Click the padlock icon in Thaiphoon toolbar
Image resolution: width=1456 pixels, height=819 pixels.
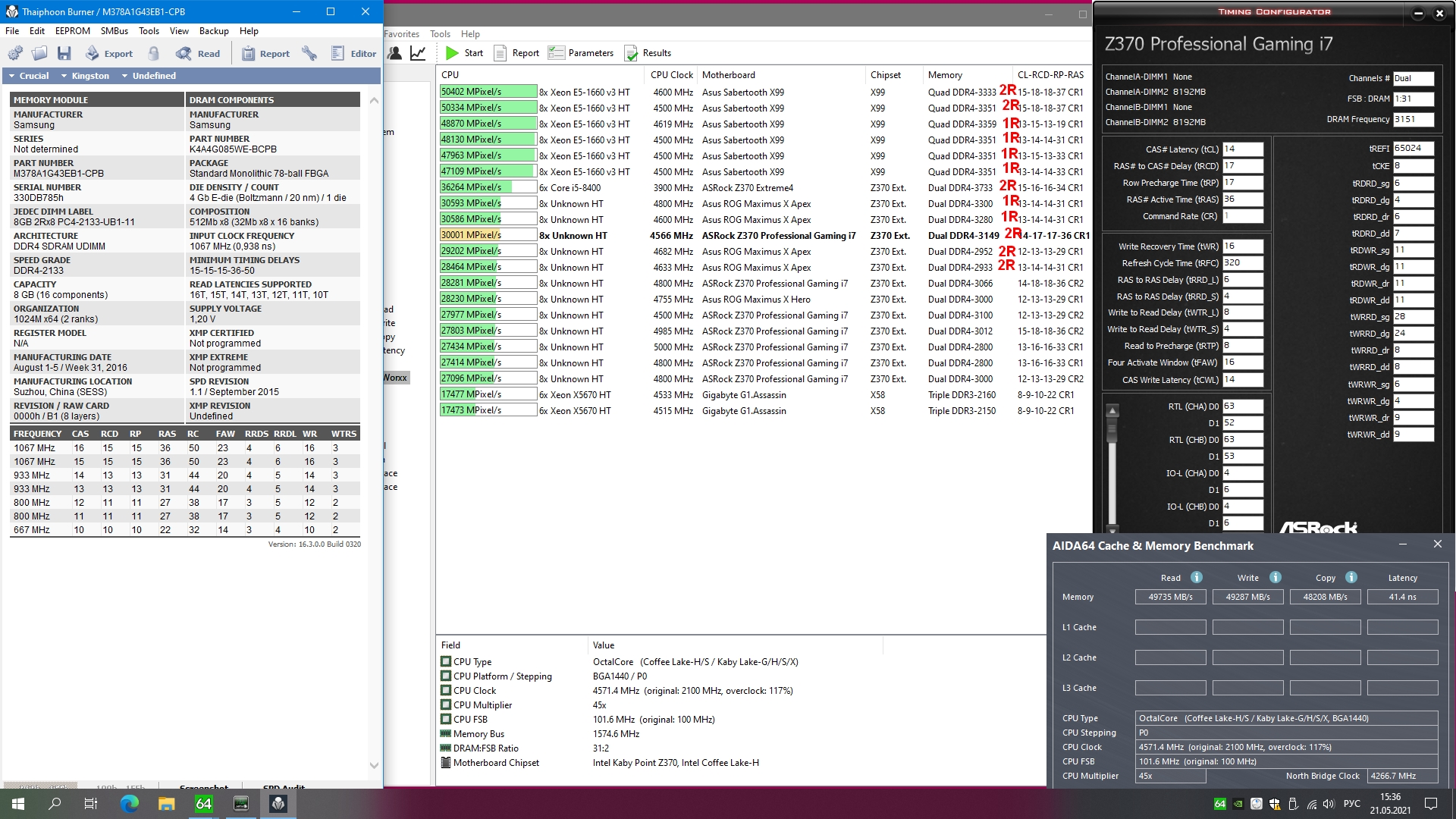click(154, 53)
